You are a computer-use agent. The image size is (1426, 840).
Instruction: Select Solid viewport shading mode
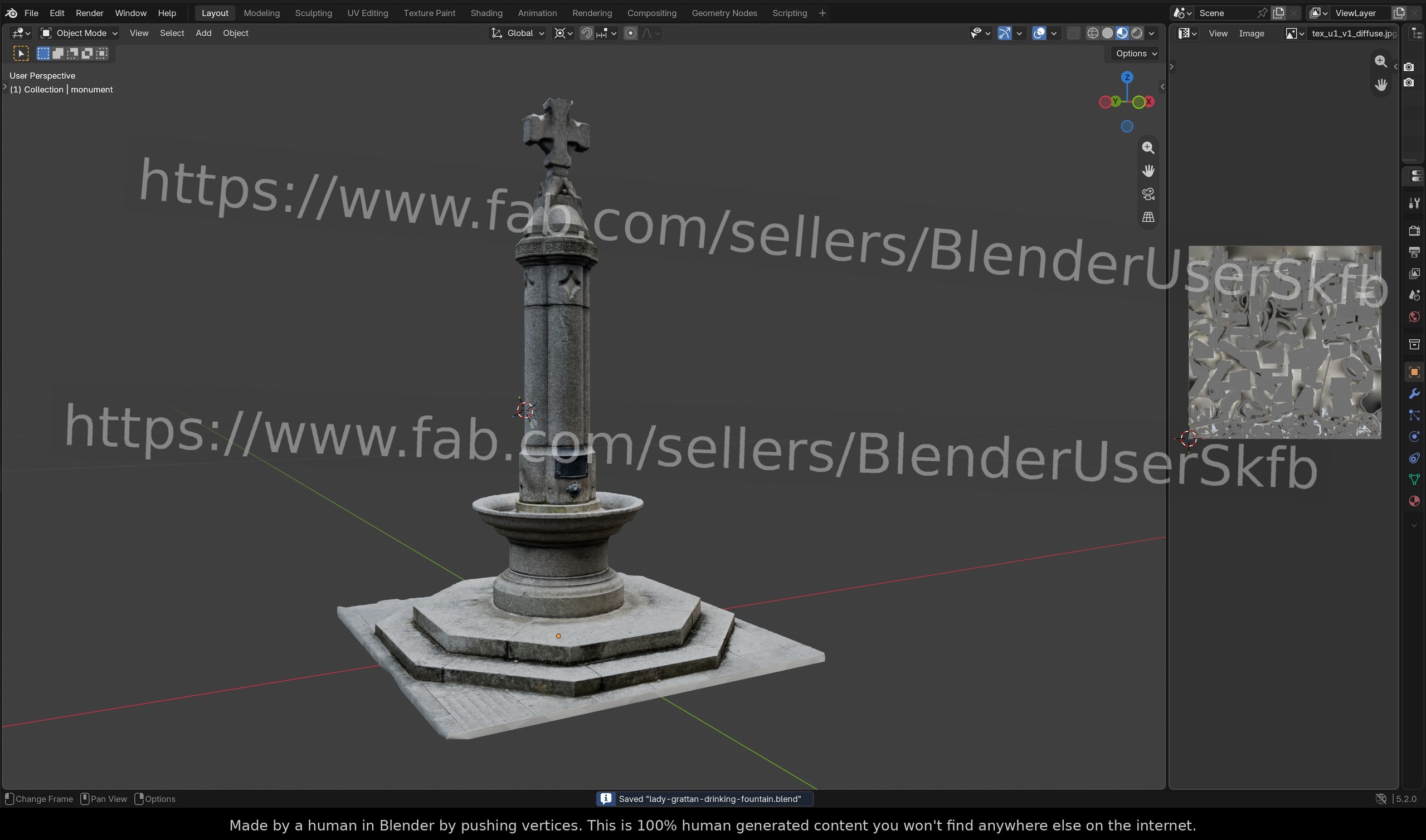coord(1108,33)
